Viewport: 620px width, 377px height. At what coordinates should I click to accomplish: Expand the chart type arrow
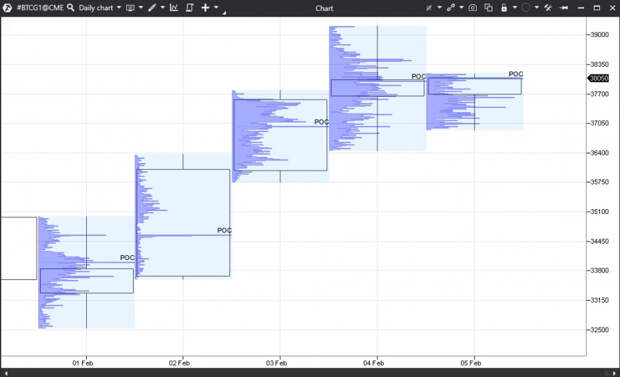tap(141, 8)
